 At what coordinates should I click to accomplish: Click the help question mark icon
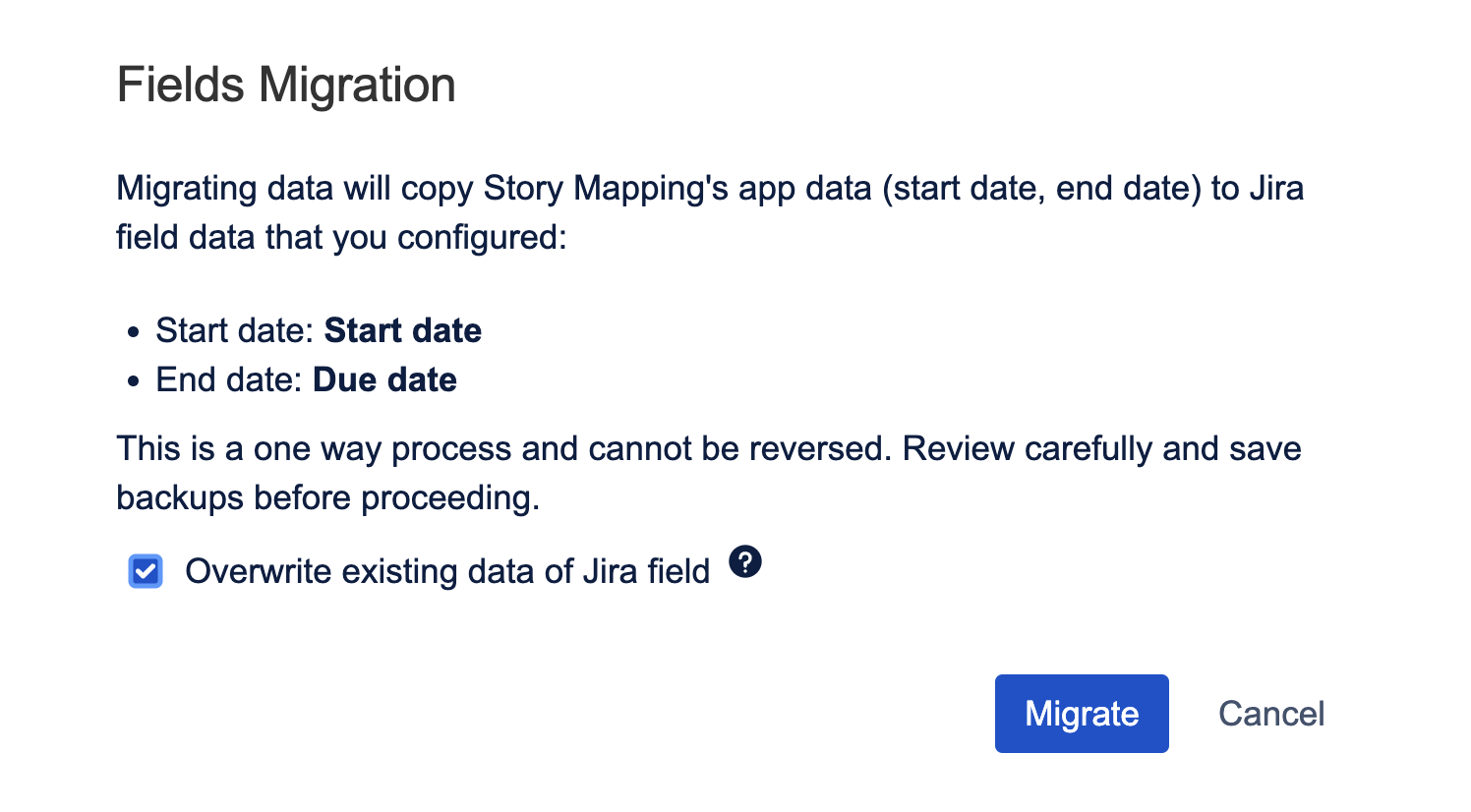point(745,562)
